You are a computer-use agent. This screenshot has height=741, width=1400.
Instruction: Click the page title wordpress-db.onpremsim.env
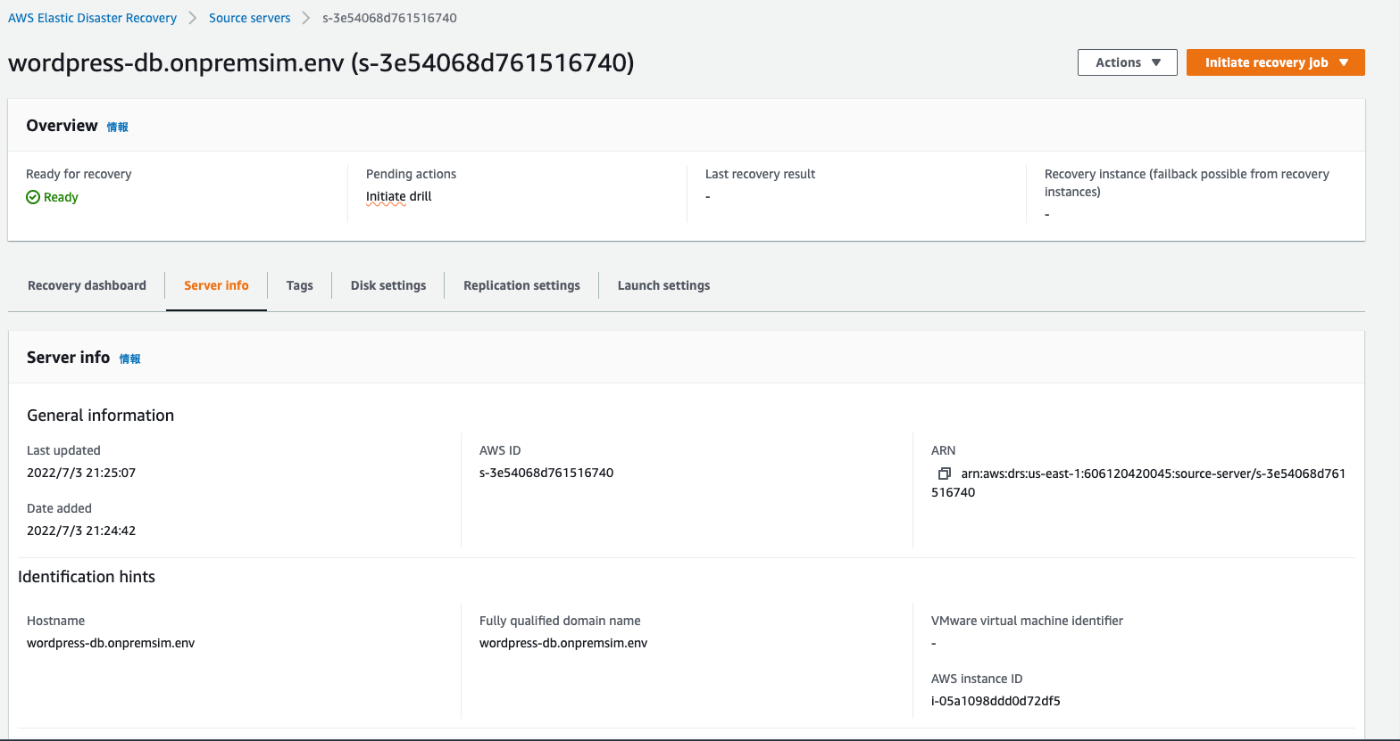click(x=321, y=63)
